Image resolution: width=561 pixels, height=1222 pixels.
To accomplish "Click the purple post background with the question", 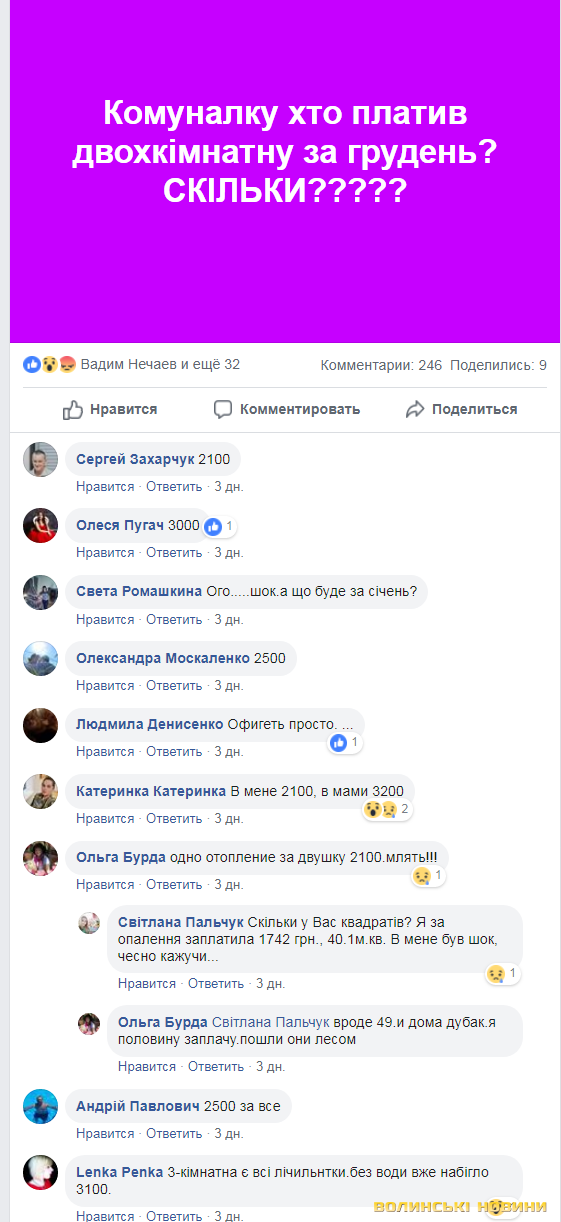I will [x=285, y=171].
